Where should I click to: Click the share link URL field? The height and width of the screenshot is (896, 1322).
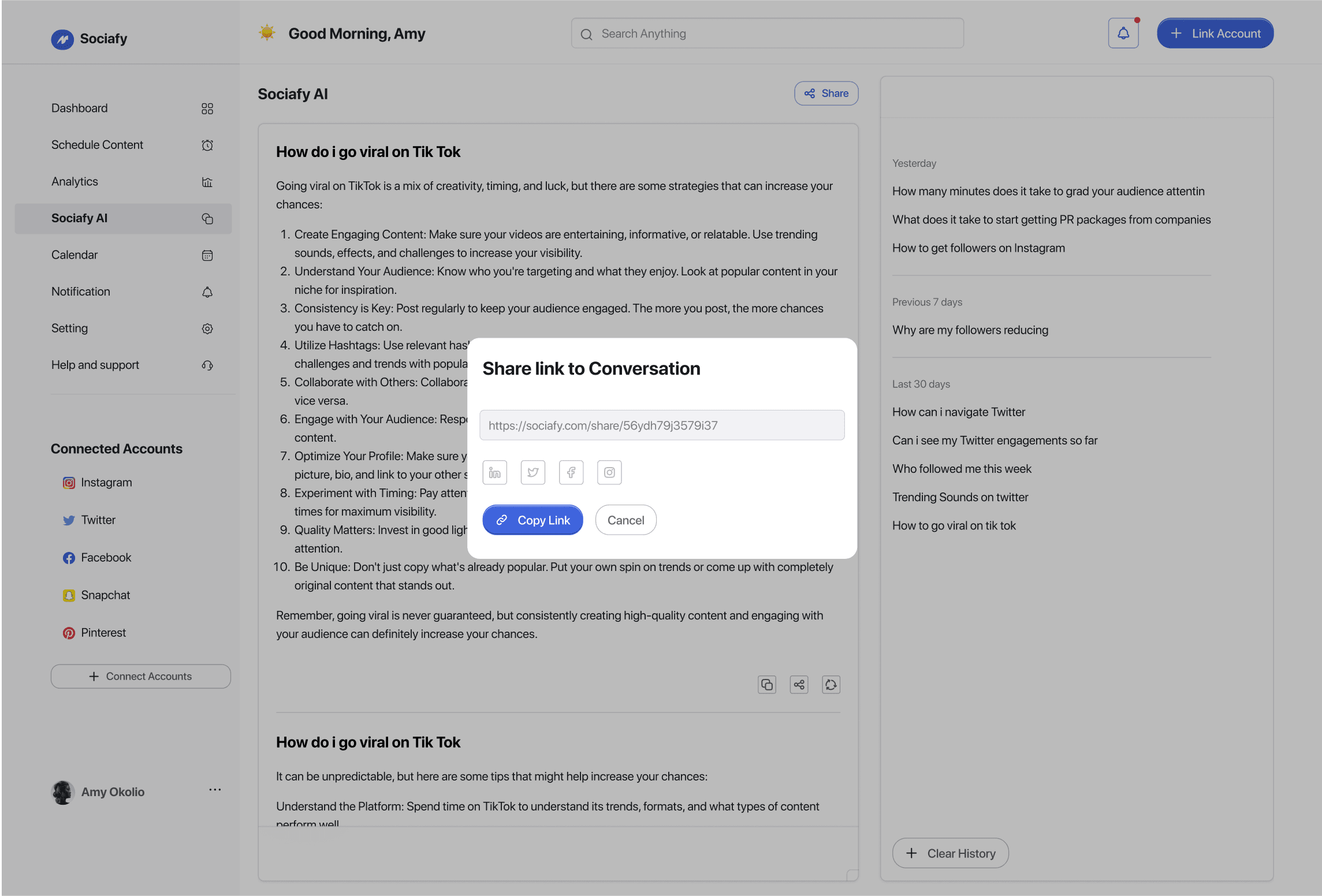pyautogui.click(x=661, y=425)
